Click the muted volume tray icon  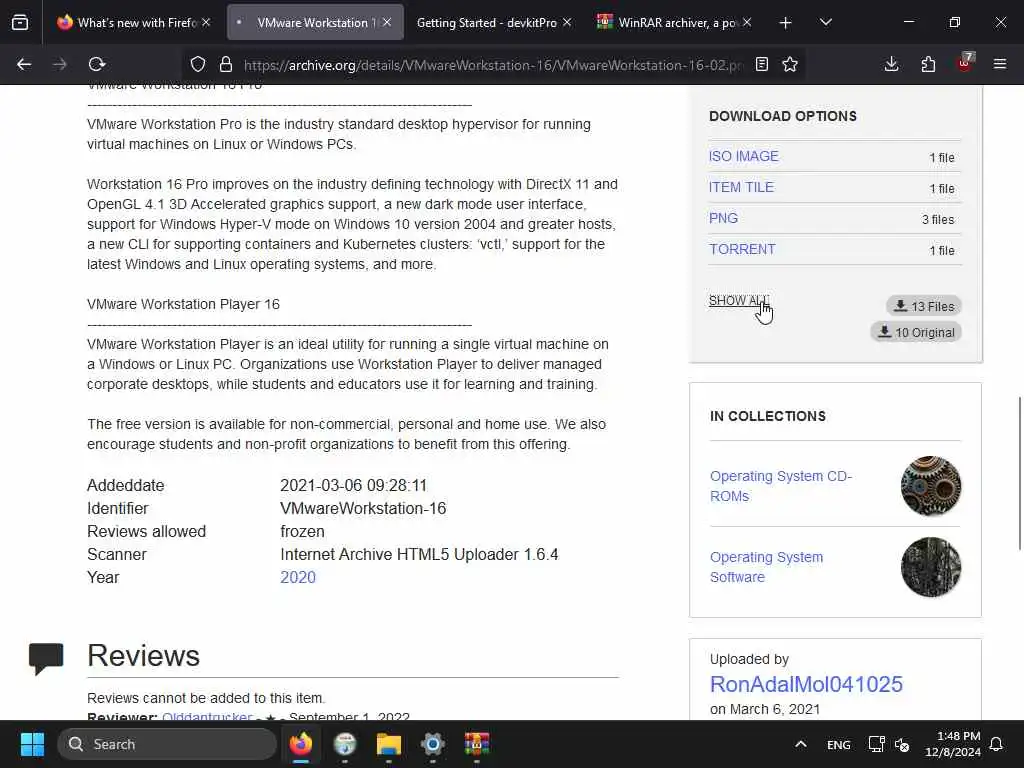pyautogui.click(x=902, y=744)
